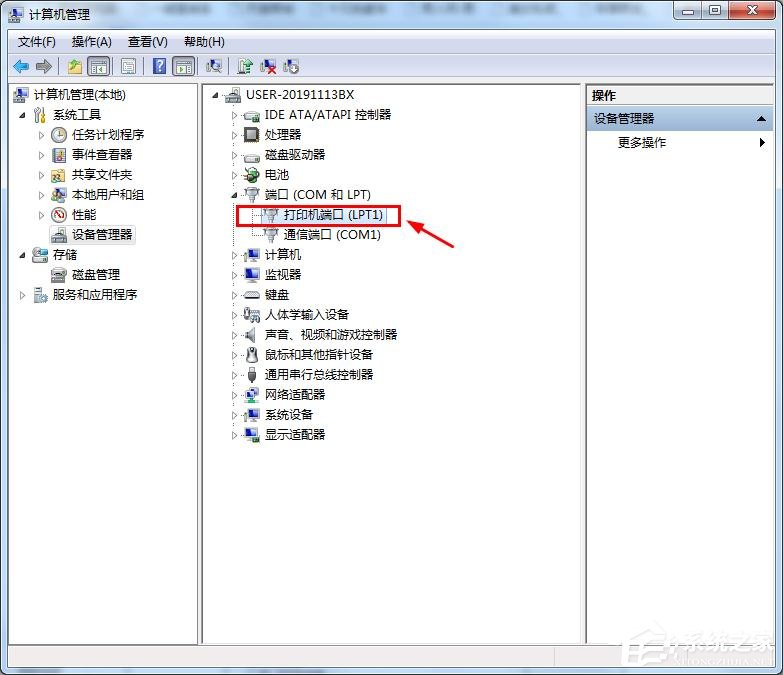This screenshot has height=675, width=783.
Task: Select the 存储 tree item
Action: pos(65,255)
